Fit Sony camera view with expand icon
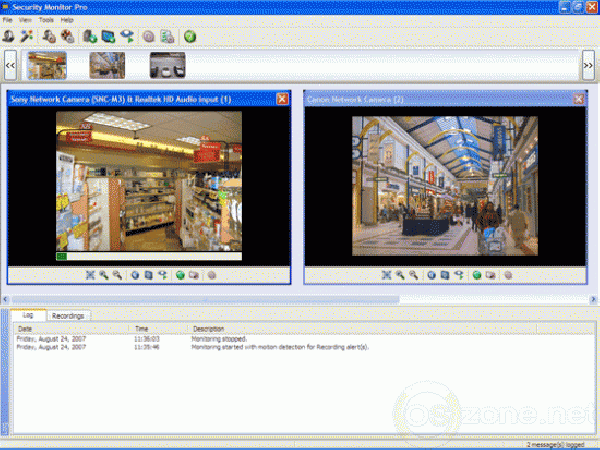This screenshot has height=450, width=600. click(x=90, y=275)
